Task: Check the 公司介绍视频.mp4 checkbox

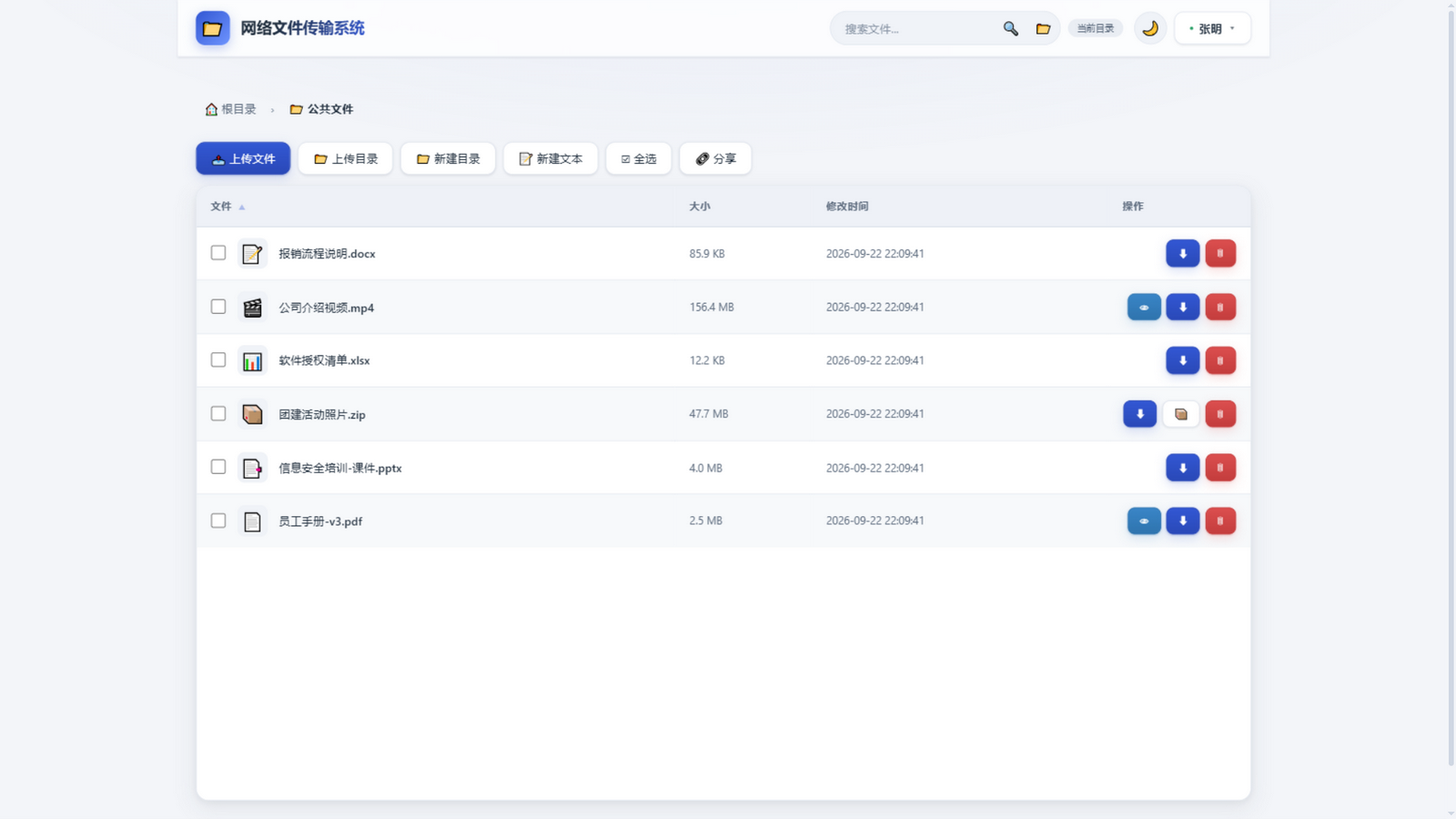Action: coord(218,307)
